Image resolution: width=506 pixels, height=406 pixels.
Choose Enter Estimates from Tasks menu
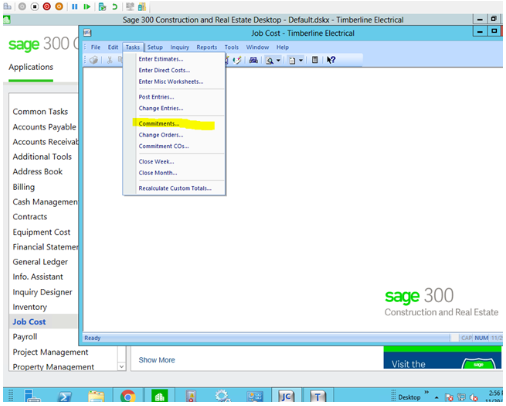coord(161,59)
